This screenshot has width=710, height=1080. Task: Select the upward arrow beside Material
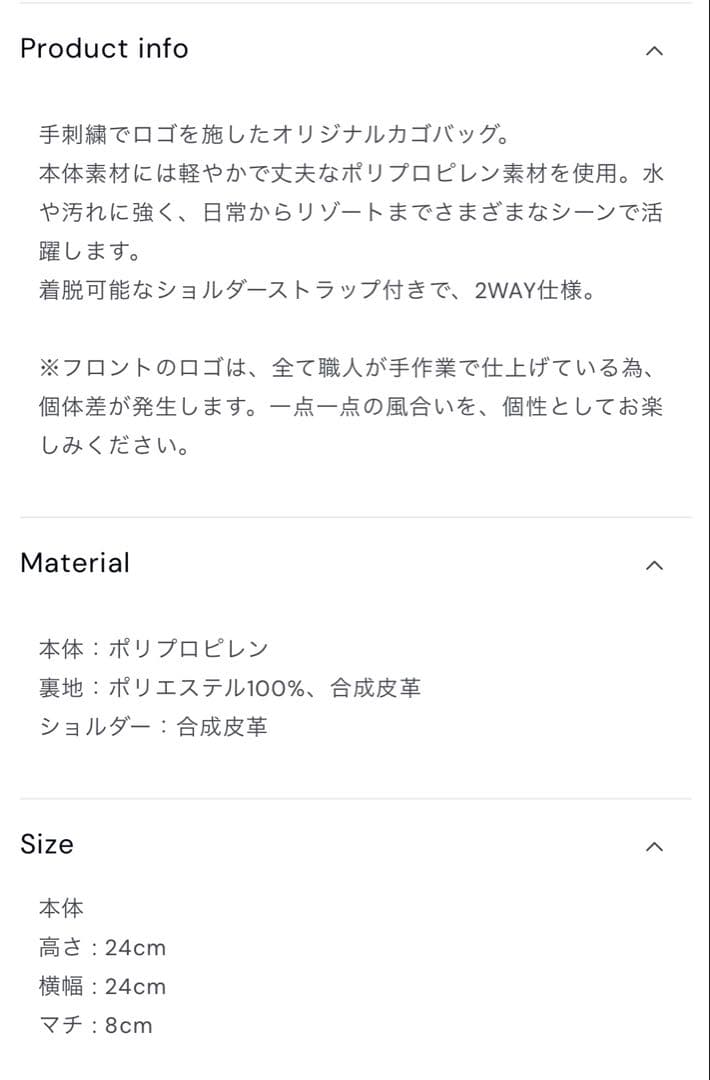click(x=654, y=565)
